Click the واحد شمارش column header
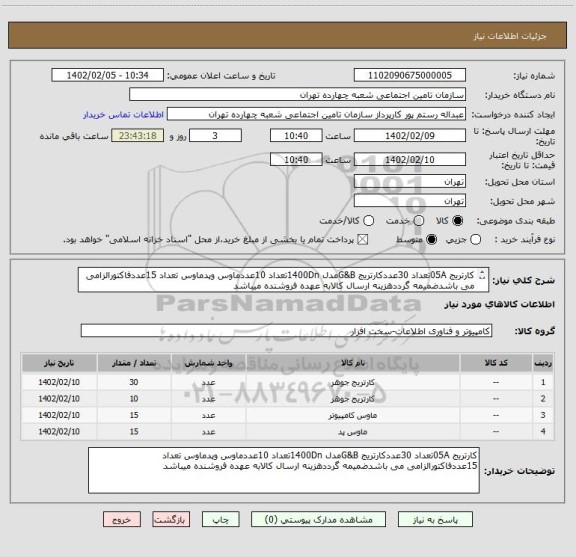This screenshot has width=576, height=557. point(208,363)
